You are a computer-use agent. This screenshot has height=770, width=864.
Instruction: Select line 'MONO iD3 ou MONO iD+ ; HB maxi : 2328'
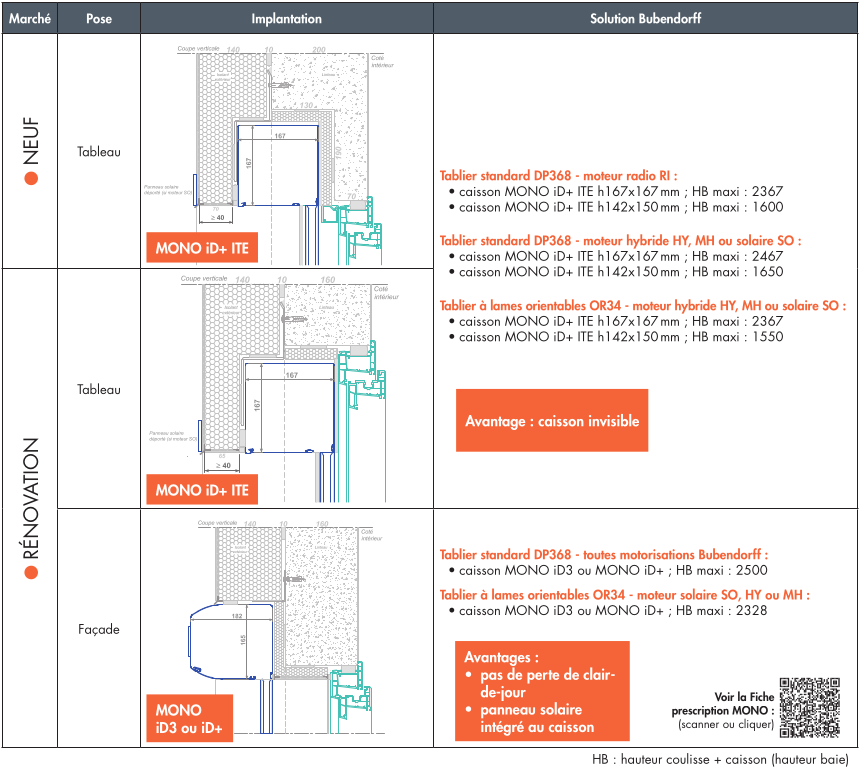point(613,610)
